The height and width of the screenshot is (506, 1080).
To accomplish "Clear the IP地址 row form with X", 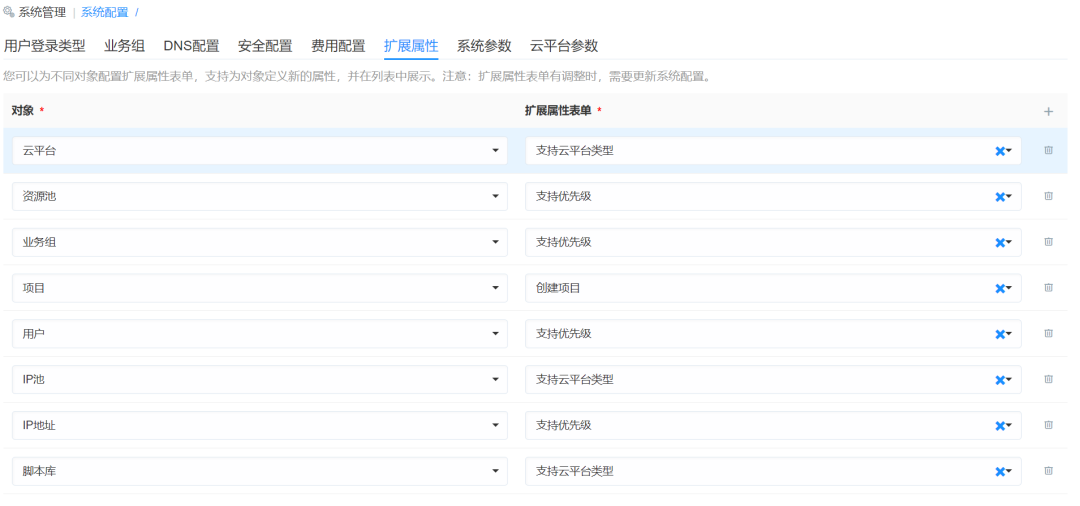I will [x=999, y=425].
